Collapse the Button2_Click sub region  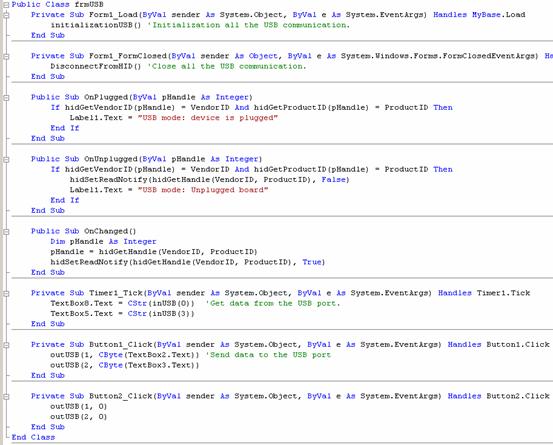(6, 396)
